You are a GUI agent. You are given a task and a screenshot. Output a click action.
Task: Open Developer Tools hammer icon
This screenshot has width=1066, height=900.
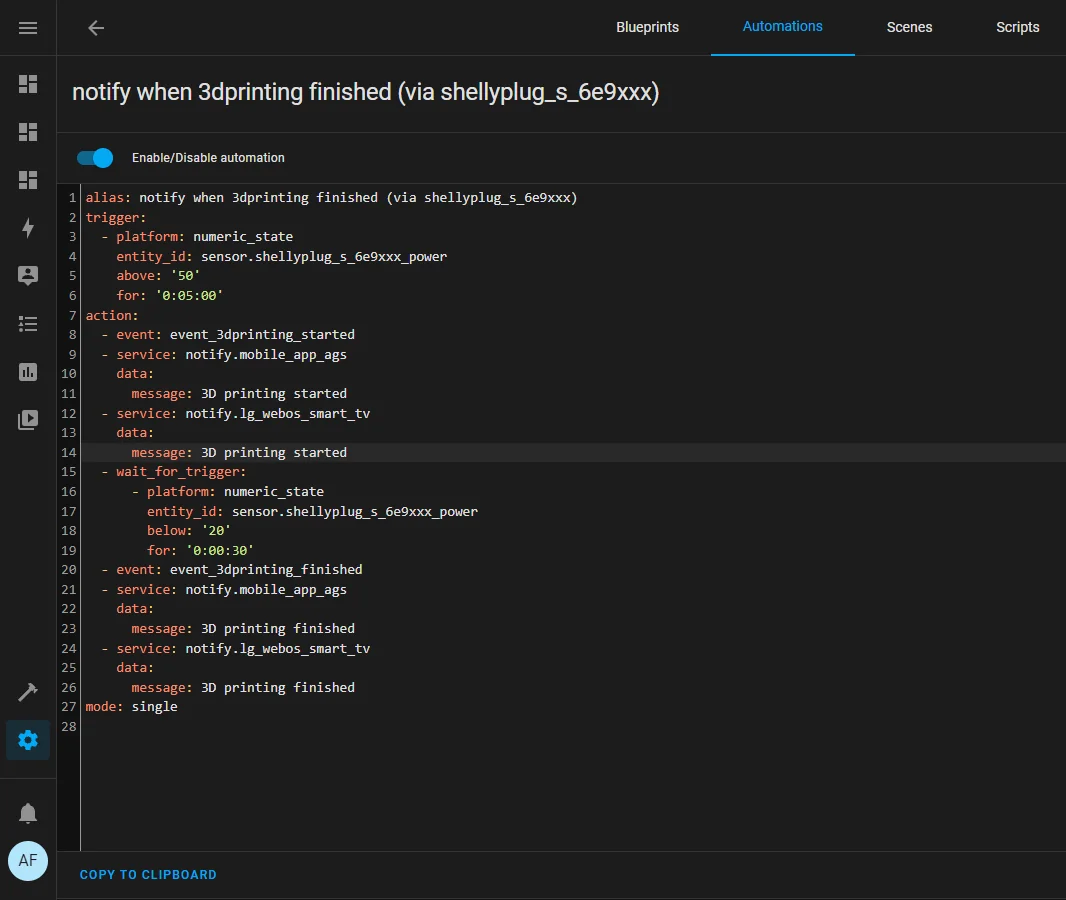[28, 692]
